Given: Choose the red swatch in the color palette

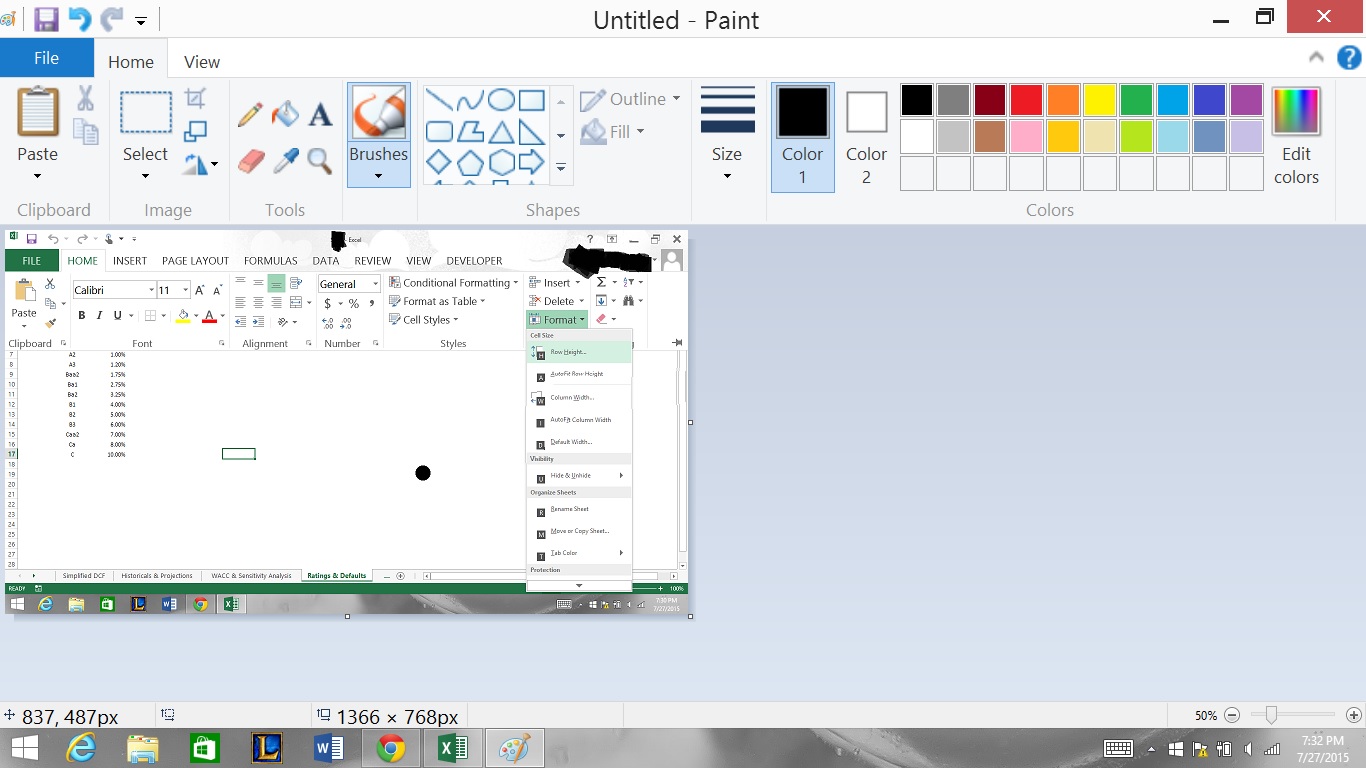Looking at the screenshot, I should coord(1026,100).
